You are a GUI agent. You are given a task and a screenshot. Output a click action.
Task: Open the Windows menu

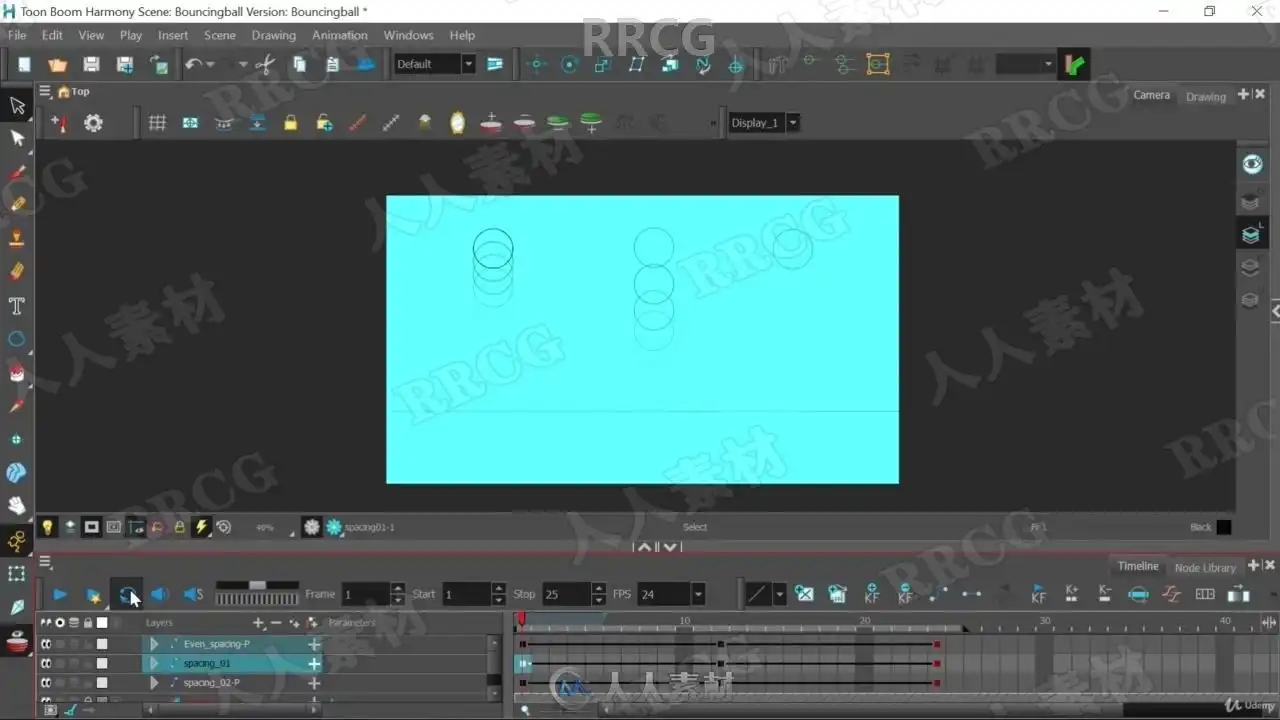pyautogui.click(x=408, y=35)
